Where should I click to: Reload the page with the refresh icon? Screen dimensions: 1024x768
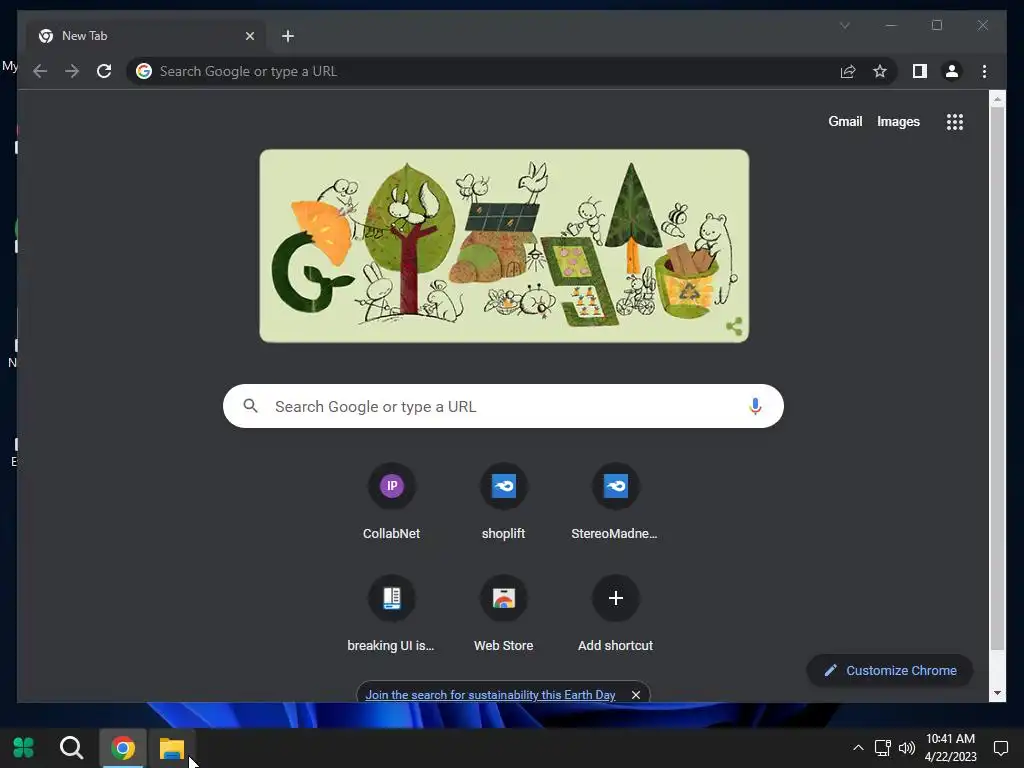(x=104, y=71)
